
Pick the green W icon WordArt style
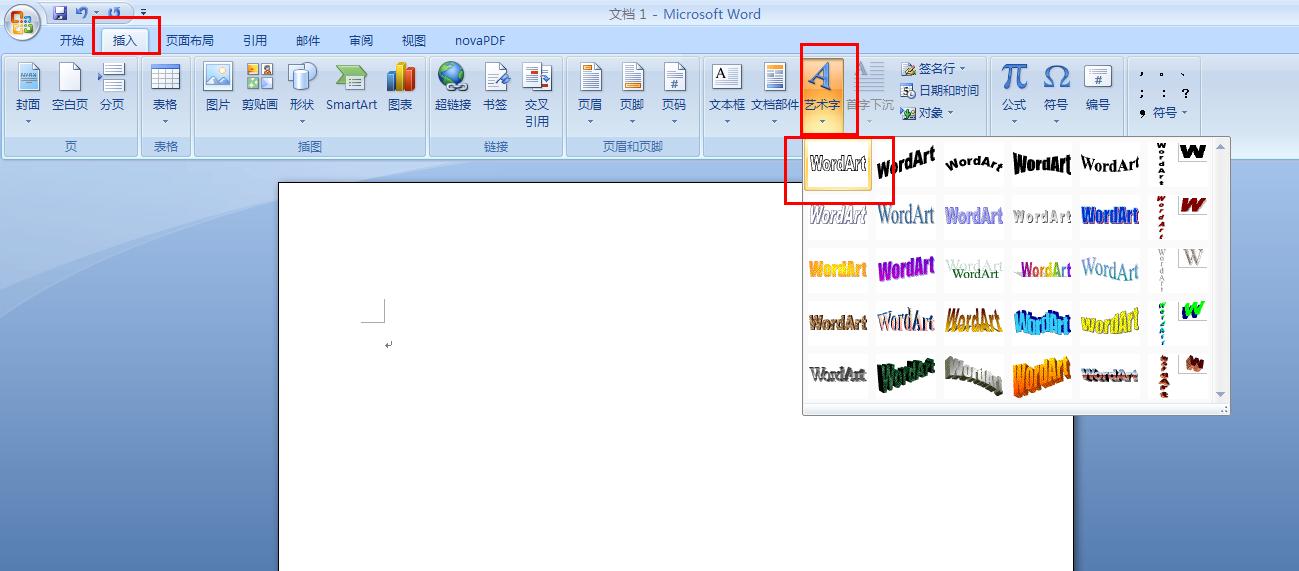[1193, 310]
